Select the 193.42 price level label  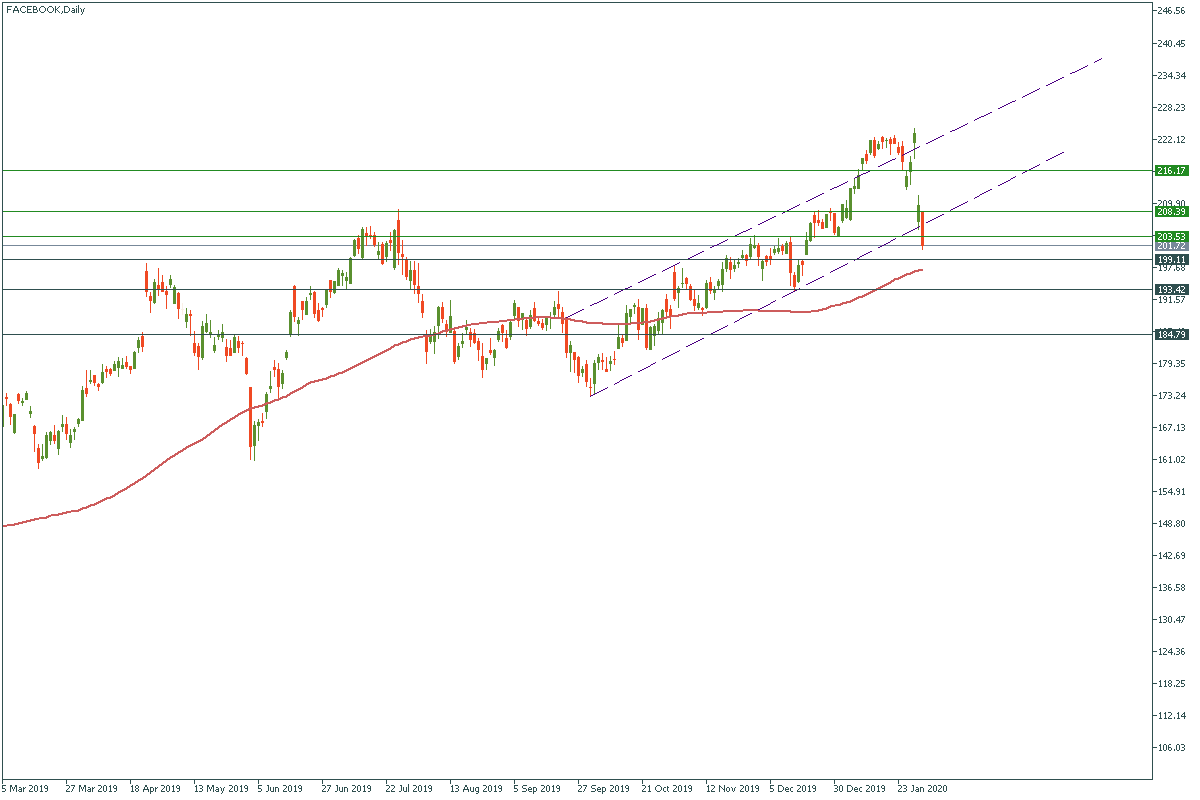pos(1169,289)
